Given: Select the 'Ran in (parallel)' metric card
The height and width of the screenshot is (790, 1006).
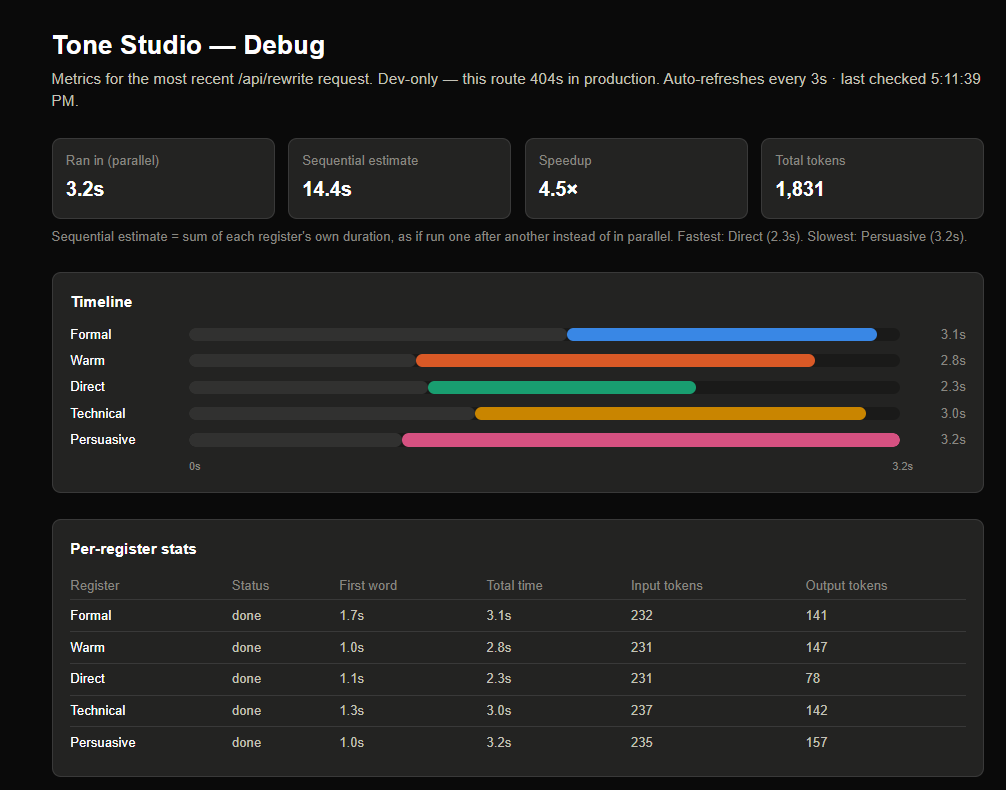Looking at the screenshot, I should [x=164, y=178].
